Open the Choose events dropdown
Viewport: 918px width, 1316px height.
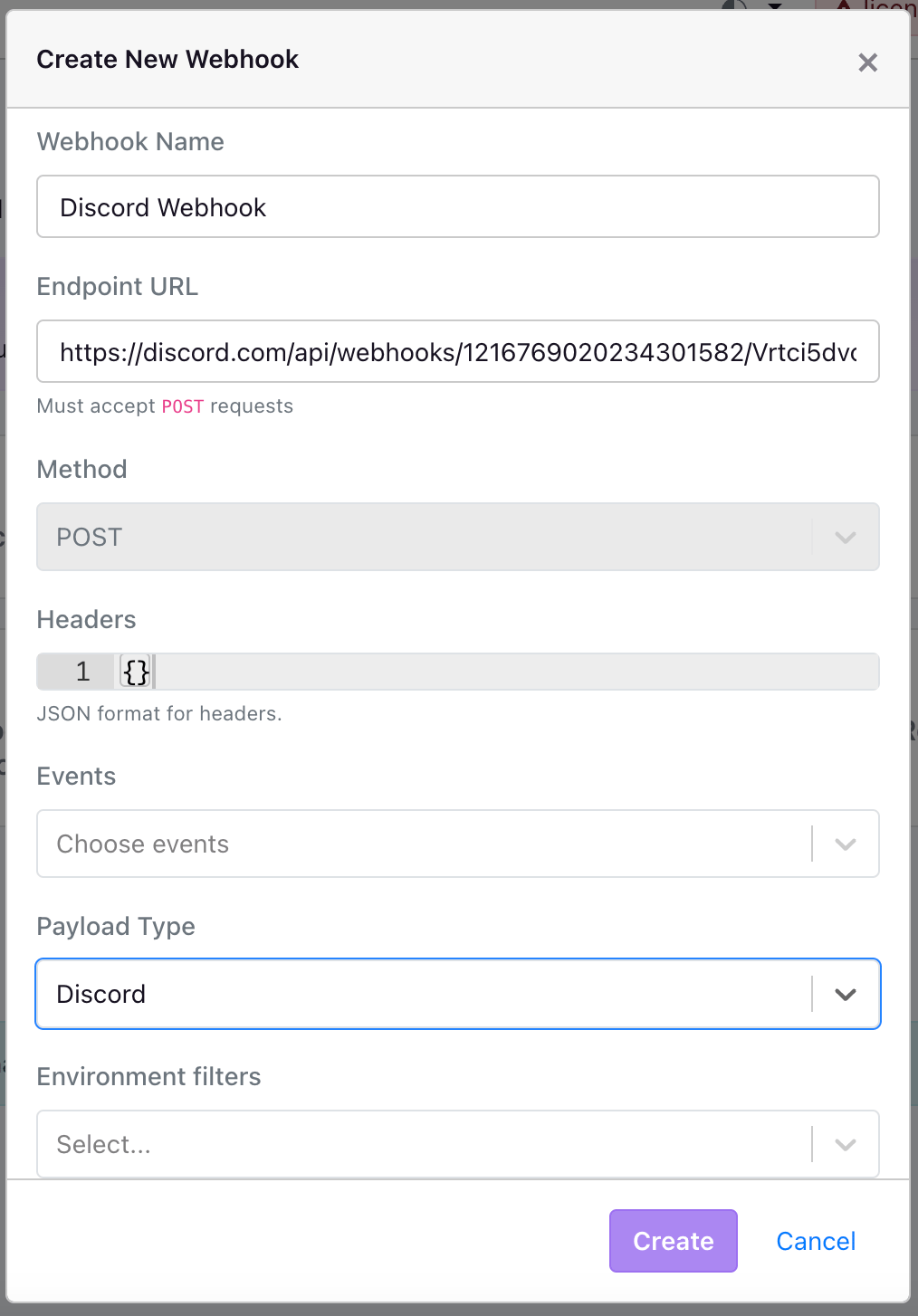(x=458, y=844)
